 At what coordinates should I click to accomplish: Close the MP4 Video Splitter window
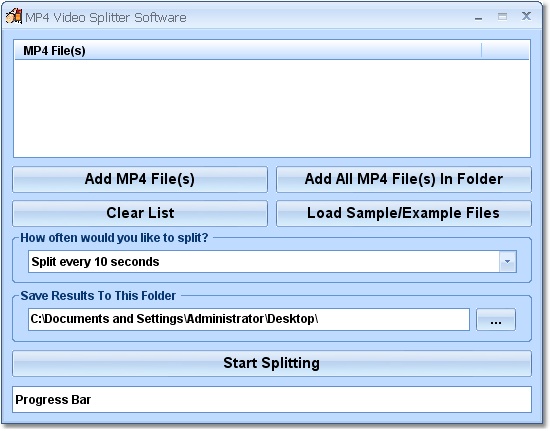pos(526,16)
